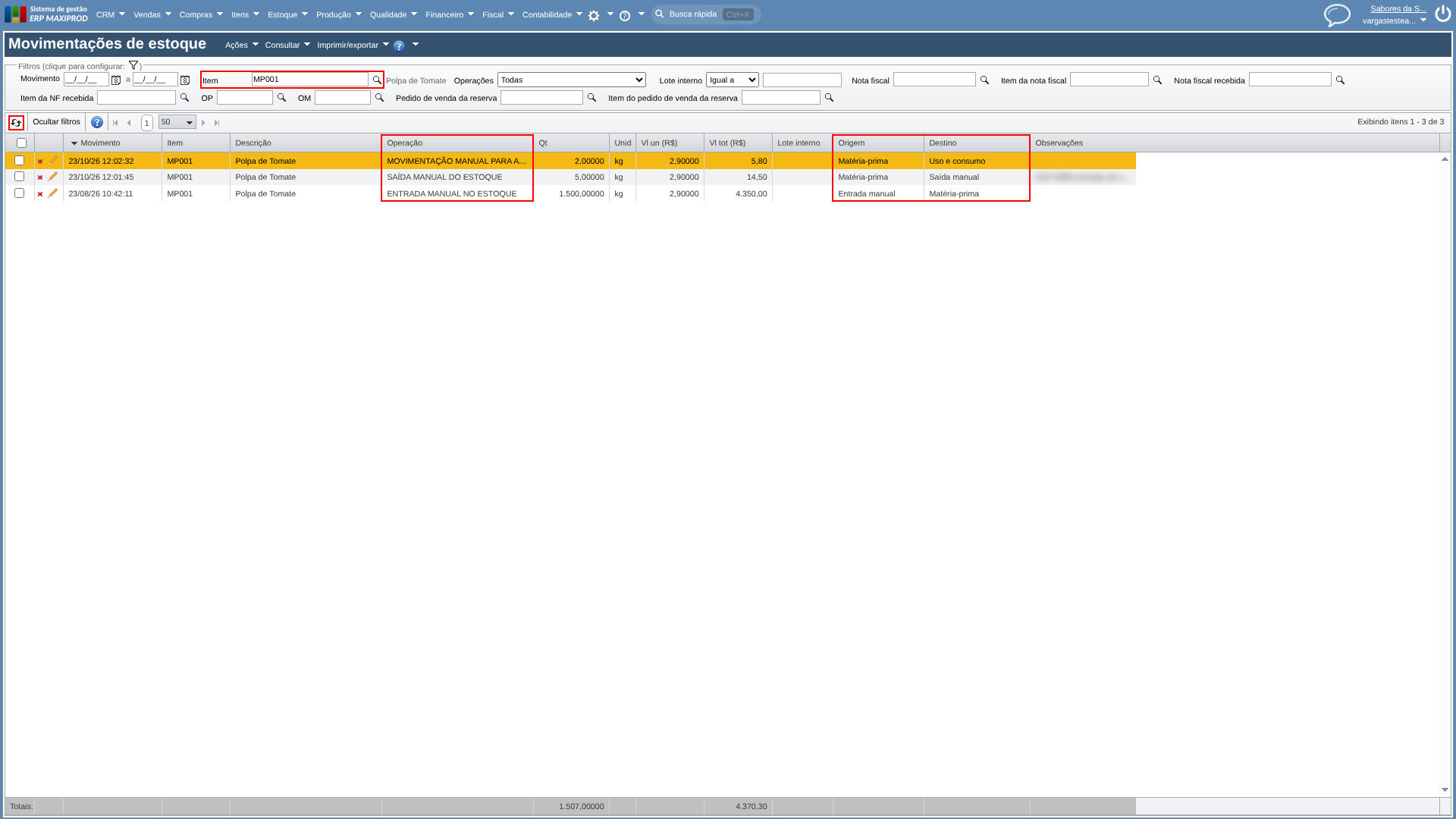Expand the user account dropdown vargastestea

click(x=1394, y=20)
